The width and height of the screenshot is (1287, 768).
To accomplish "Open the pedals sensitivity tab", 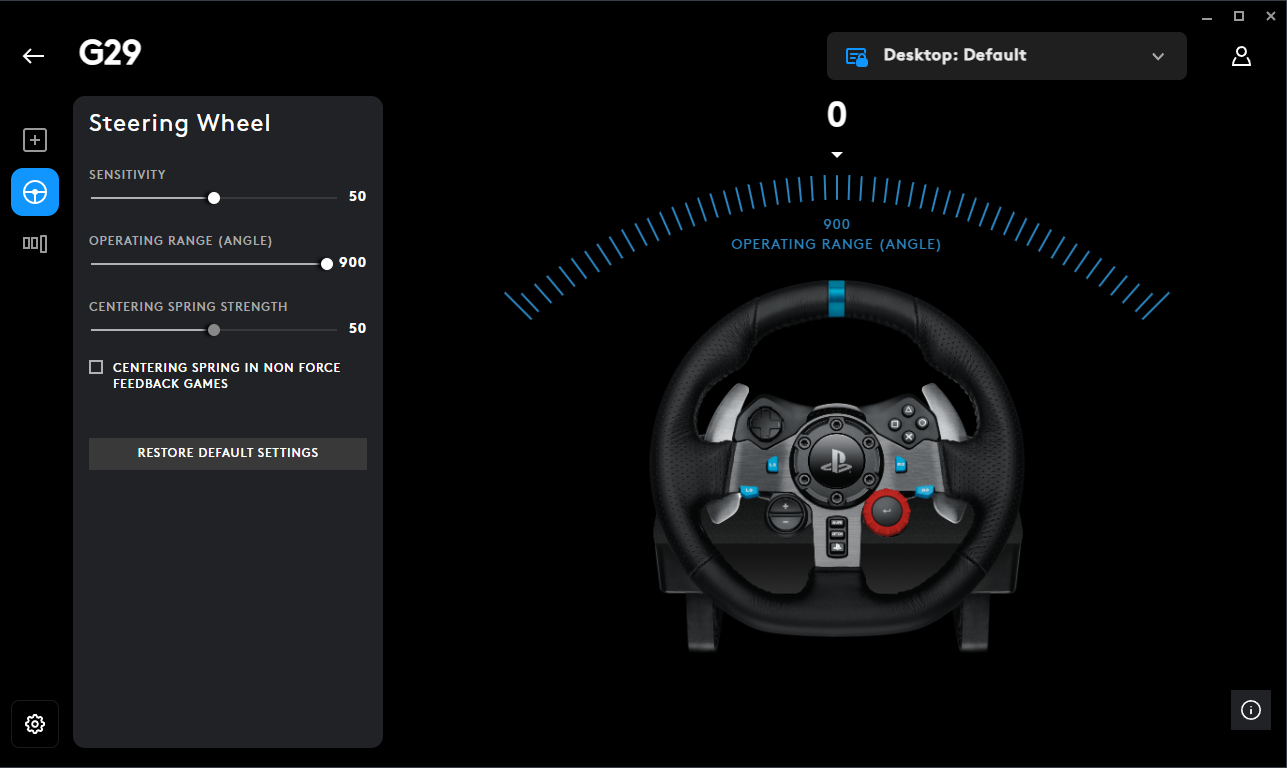I will click(35, 243).
